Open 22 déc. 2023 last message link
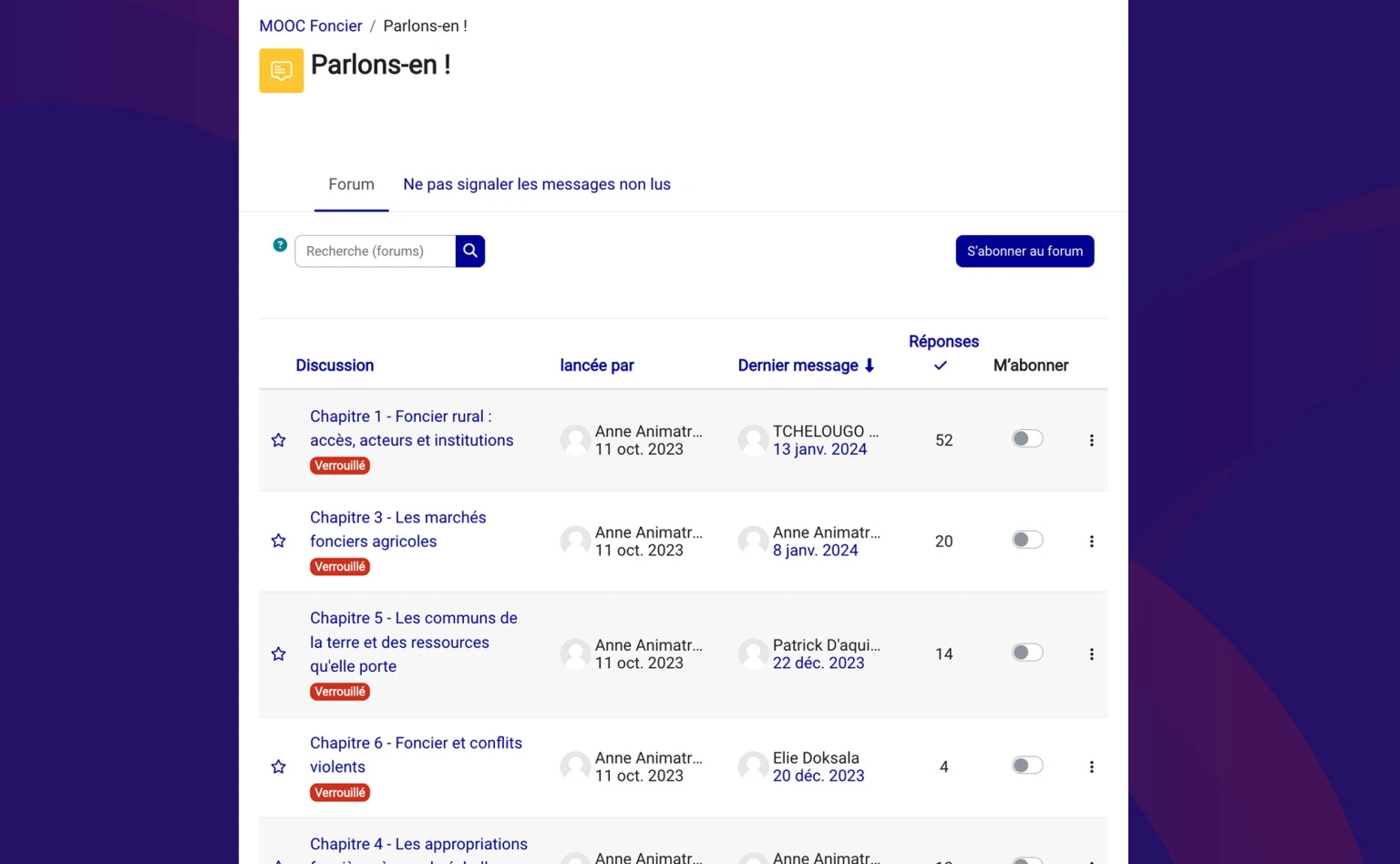 click(x=818, y=663)
